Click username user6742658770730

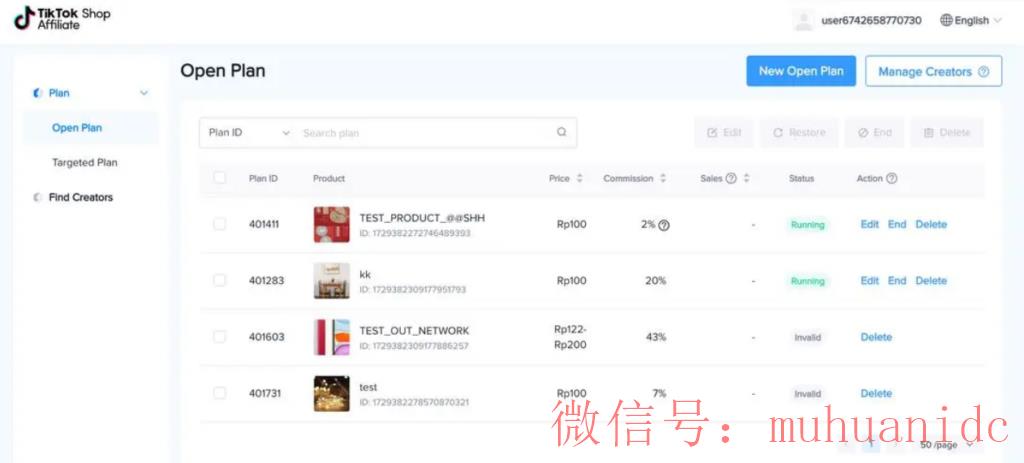[871, 20]
